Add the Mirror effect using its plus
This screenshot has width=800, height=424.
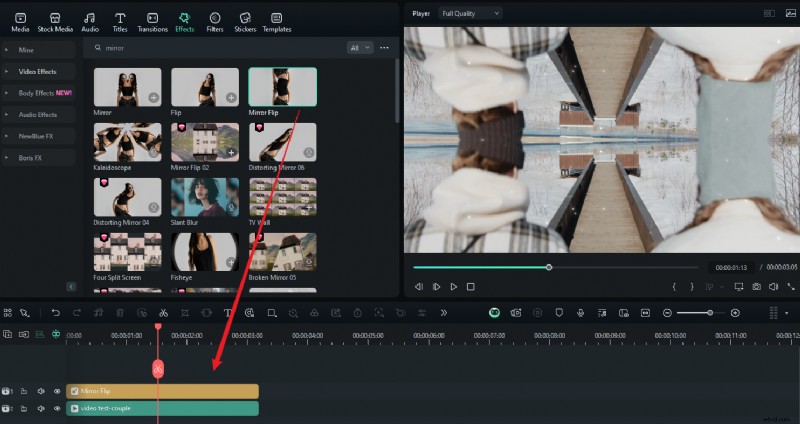click(154, 97)
